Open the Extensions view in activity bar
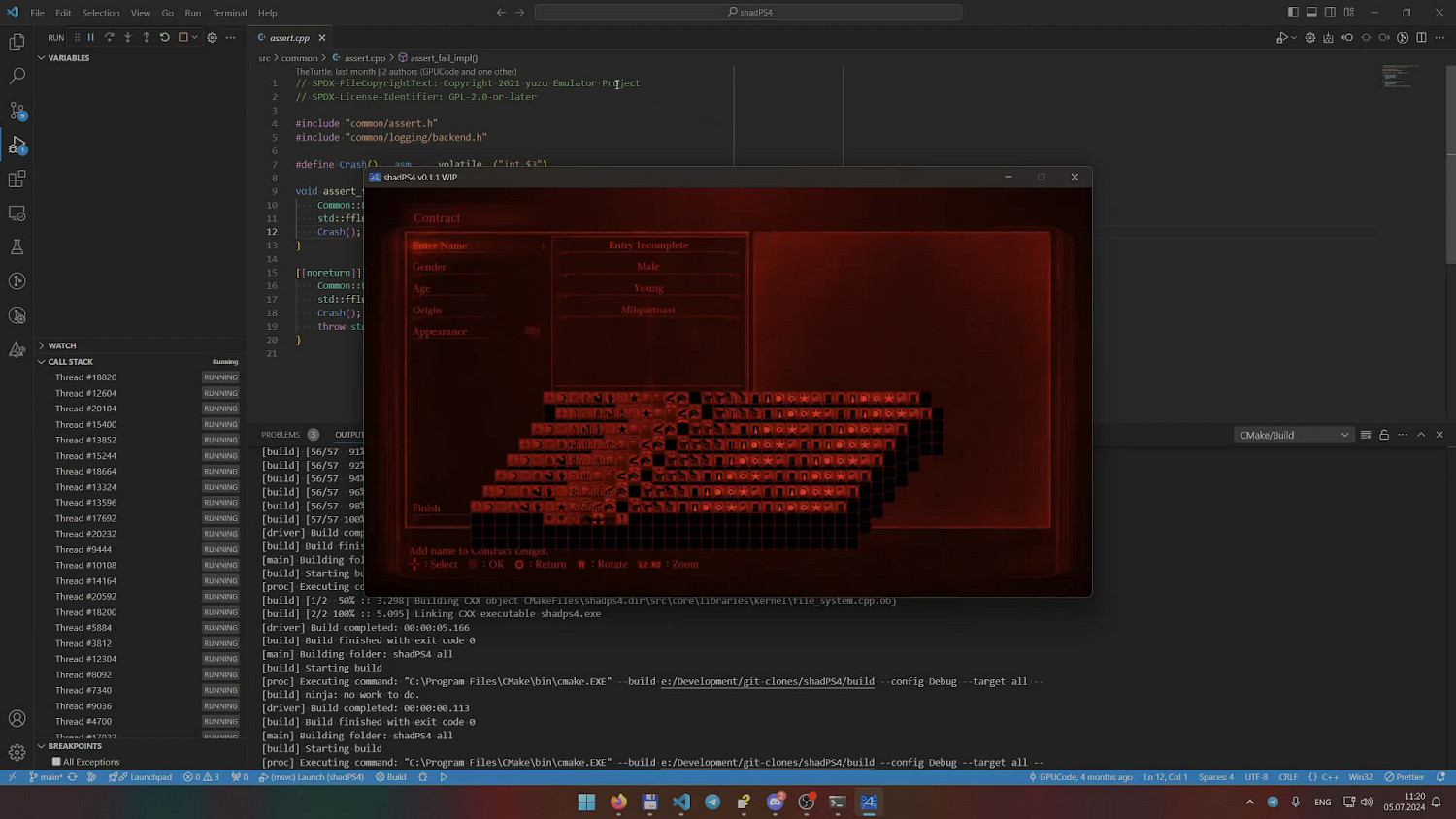This screenshot has height=819, width=1456. point(17,180)
